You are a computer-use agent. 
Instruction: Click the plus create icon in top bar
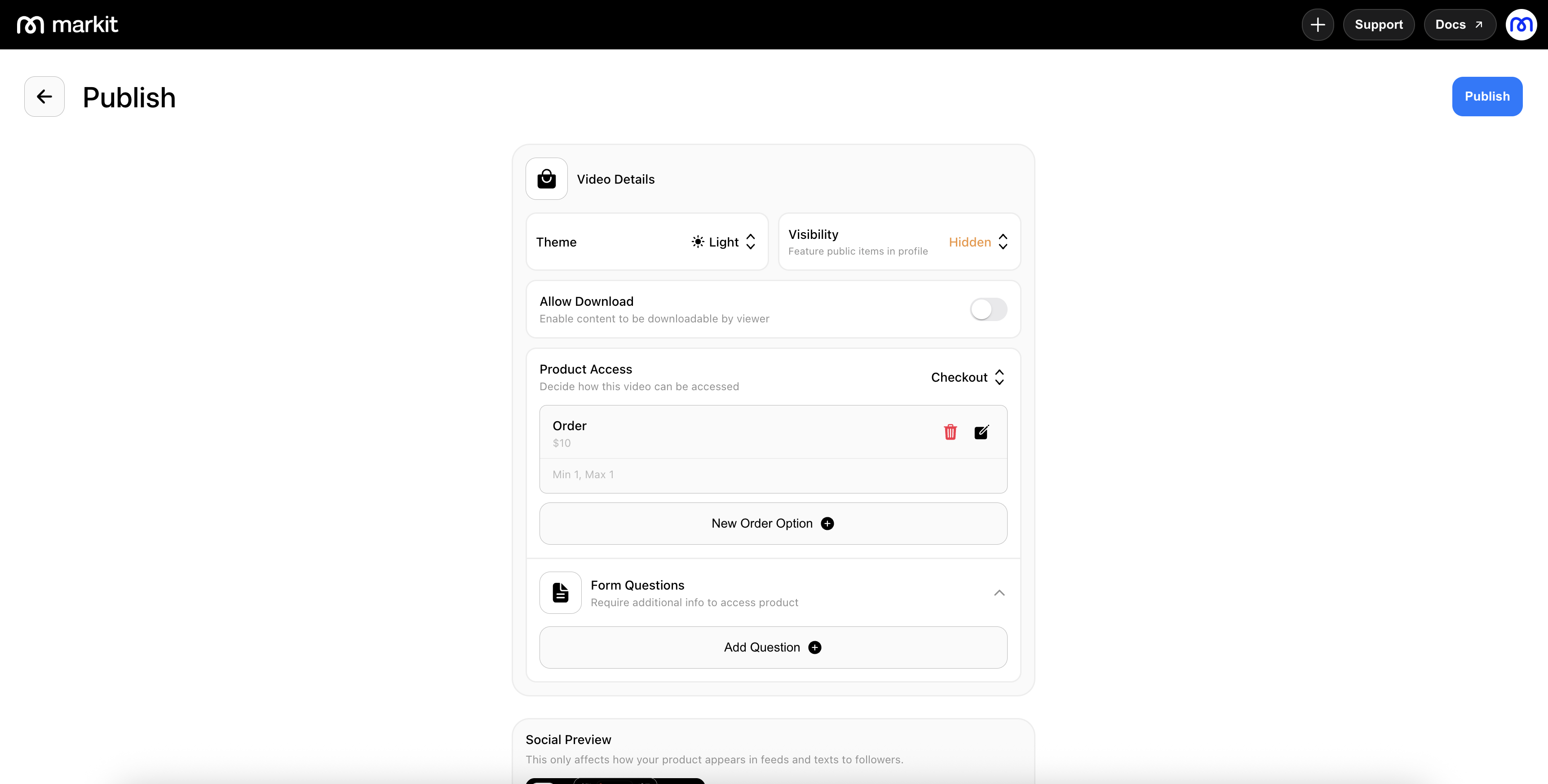(1317, 25)
